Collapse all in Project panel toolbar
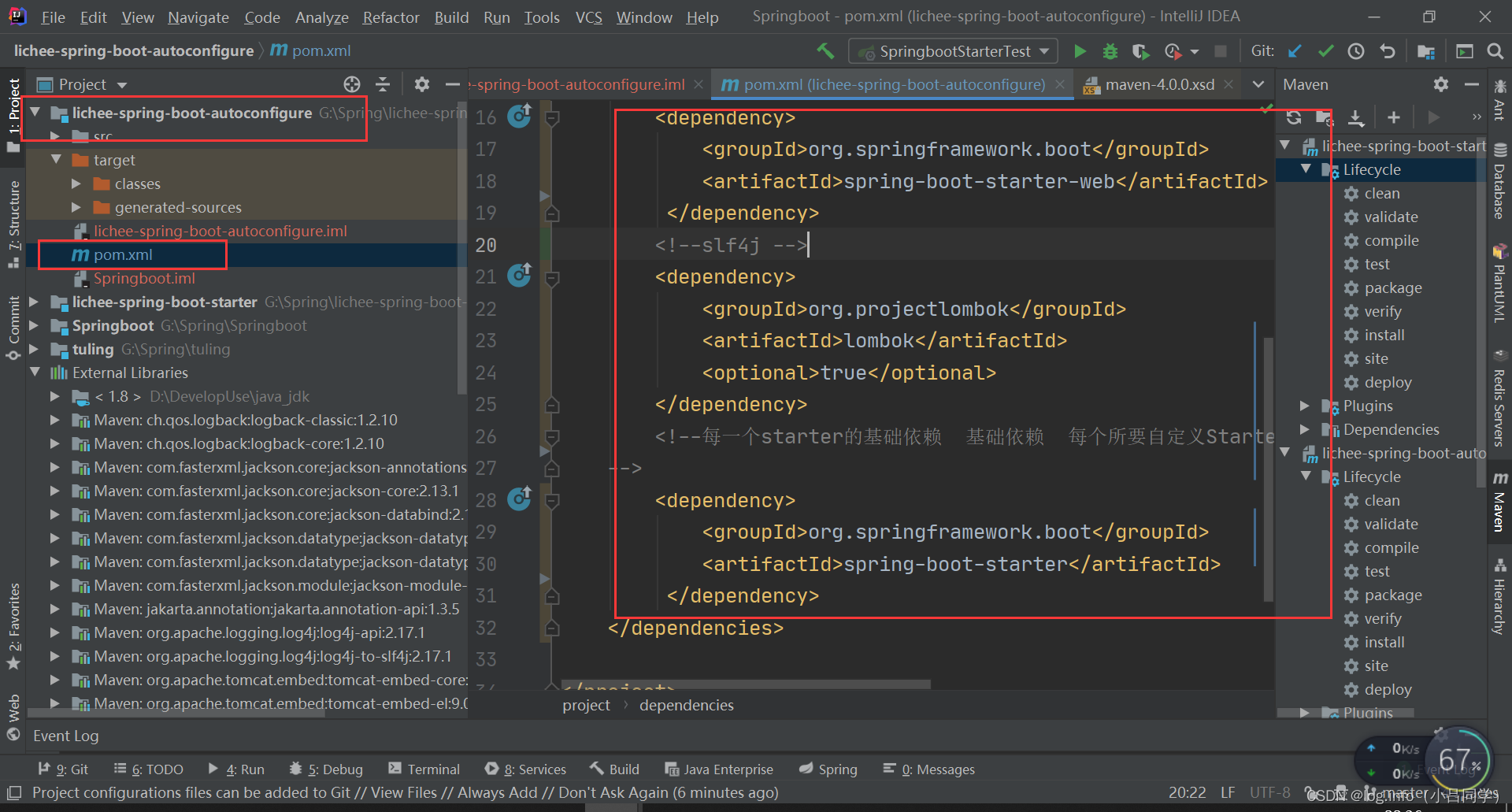Image resolution: width=1512 pixels, height=812 pixels. [383, 84]
